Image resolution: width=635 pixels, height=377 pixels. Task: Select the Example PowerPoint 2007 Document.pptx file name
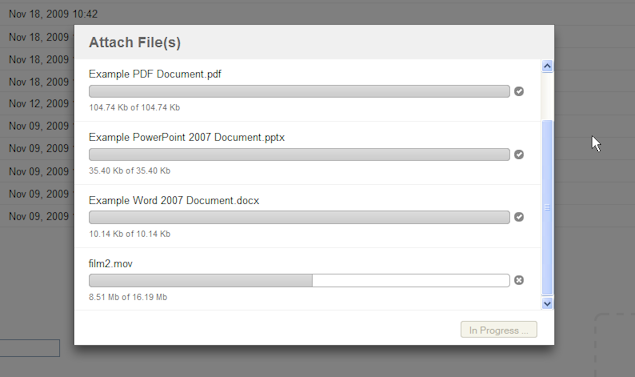tap(187, 138)
